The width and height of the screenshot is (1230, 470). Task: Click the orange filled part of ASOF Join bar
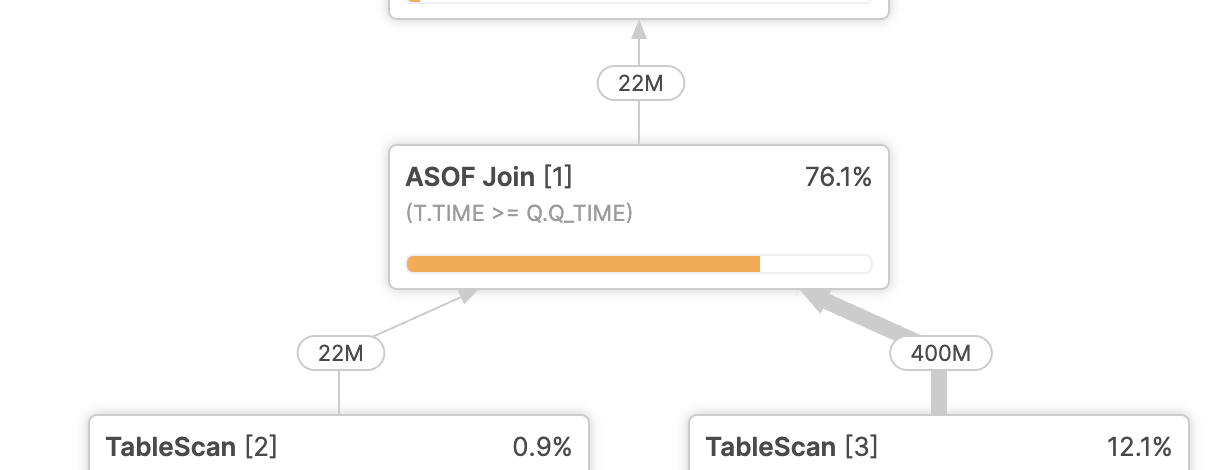[583, 264]
